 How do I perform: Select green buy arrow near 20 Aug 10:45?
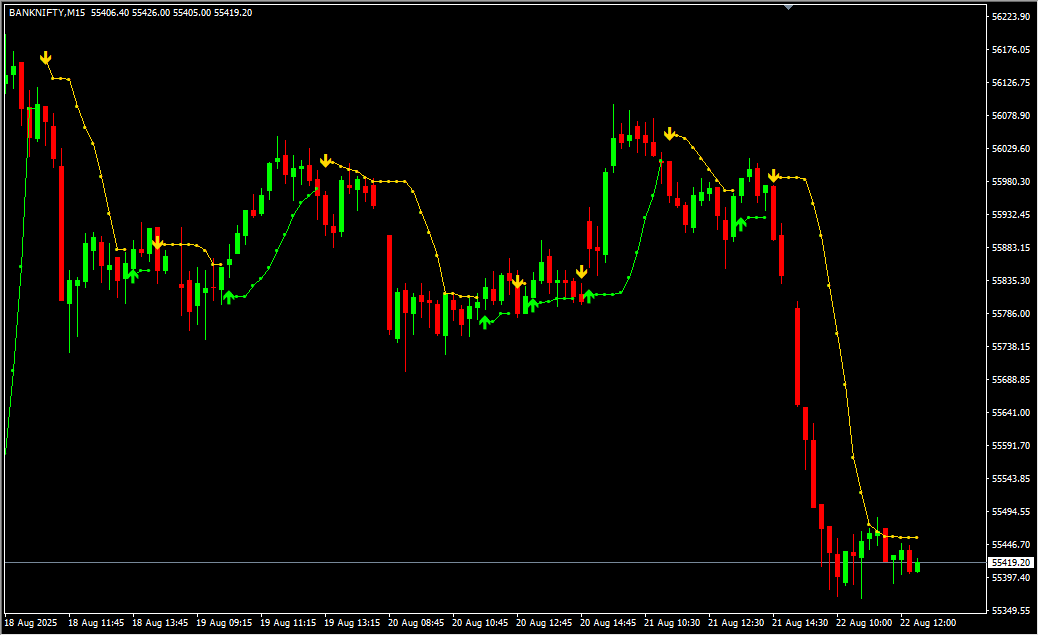click(x=485, y=321)
